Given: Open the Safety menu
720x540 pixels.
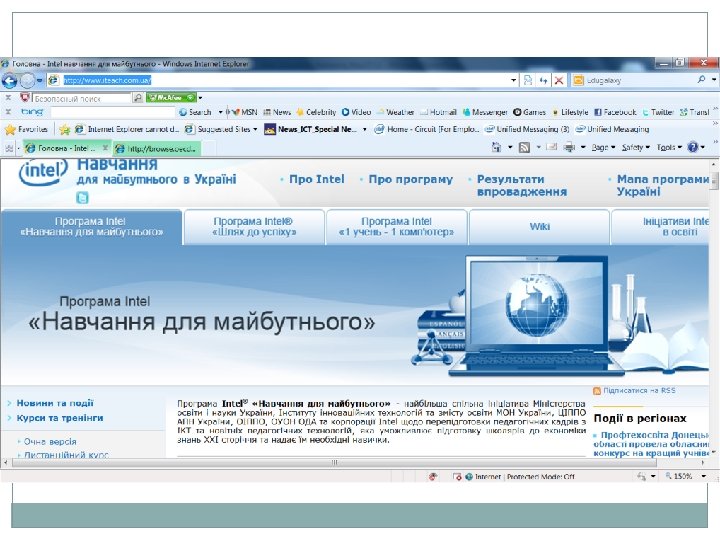Looking at the screenshot, I should (x=636, y=147).
